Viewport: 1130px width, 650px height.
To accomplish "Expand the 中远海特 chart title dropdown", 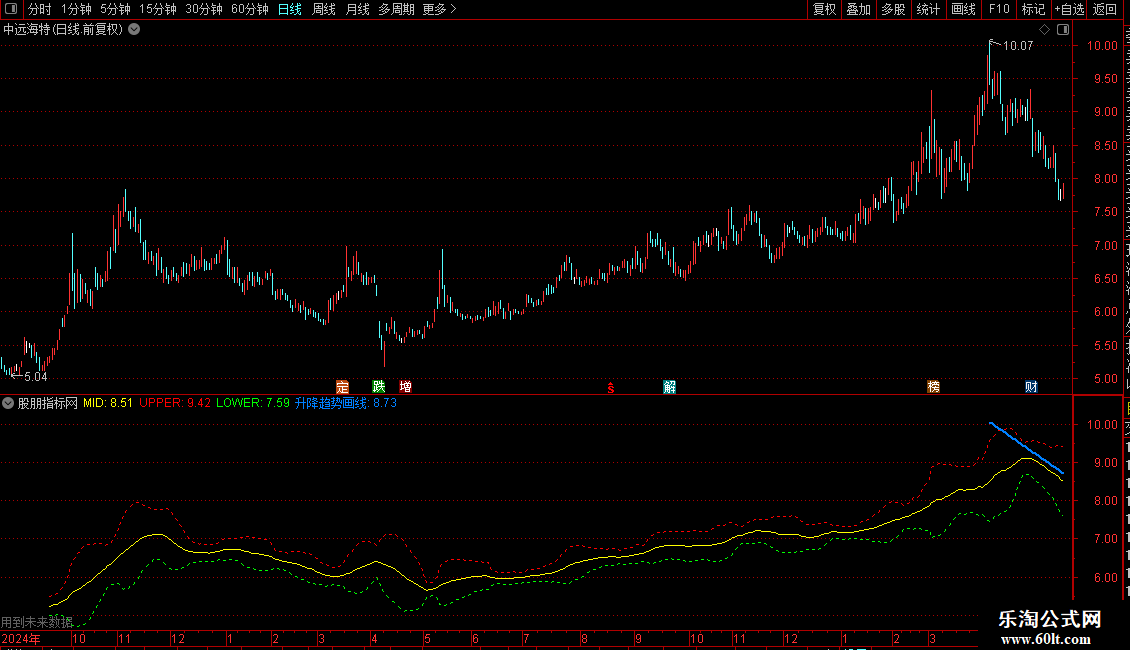I will tap(134, 30).
